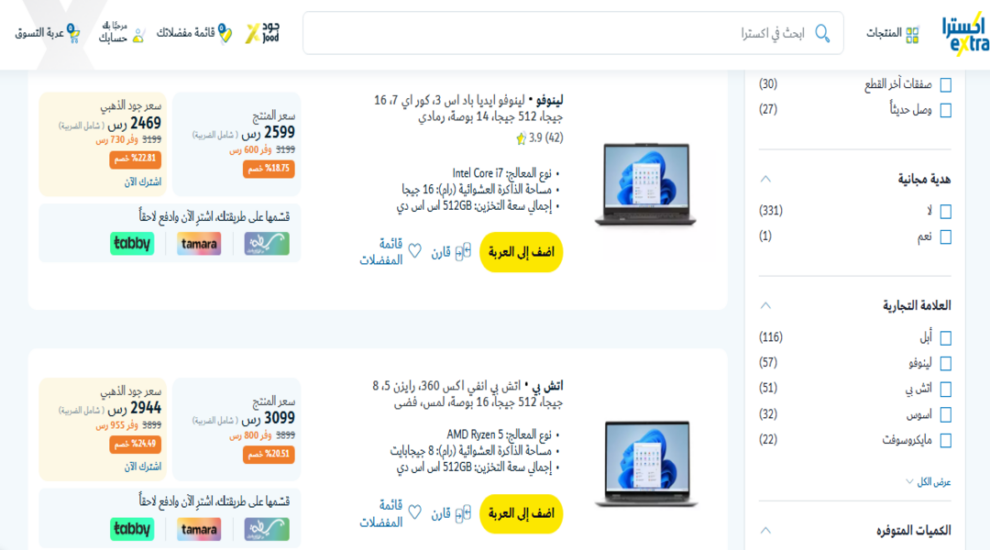Click اشترك الآن under 2944 Jood price
Screen dimensions: 990x550
(143, 467)
